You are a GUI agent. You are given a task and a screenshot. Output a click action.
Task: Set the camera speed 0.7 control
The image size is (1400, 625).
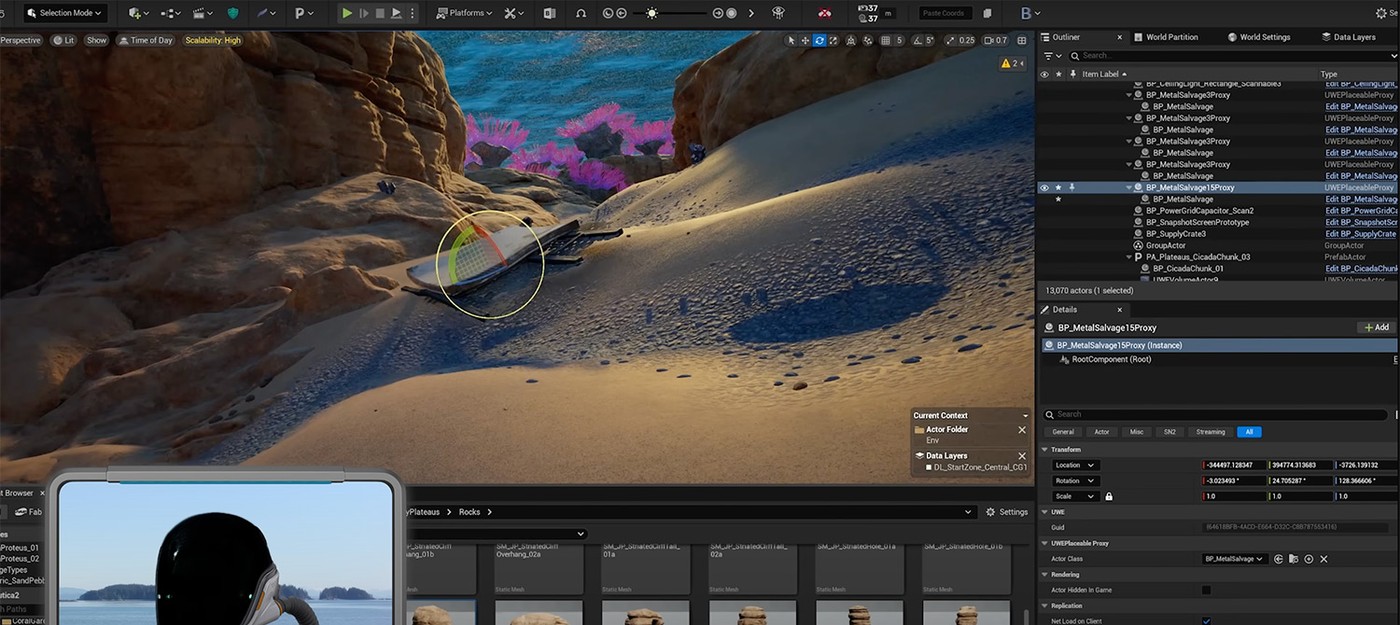[995, 40]
